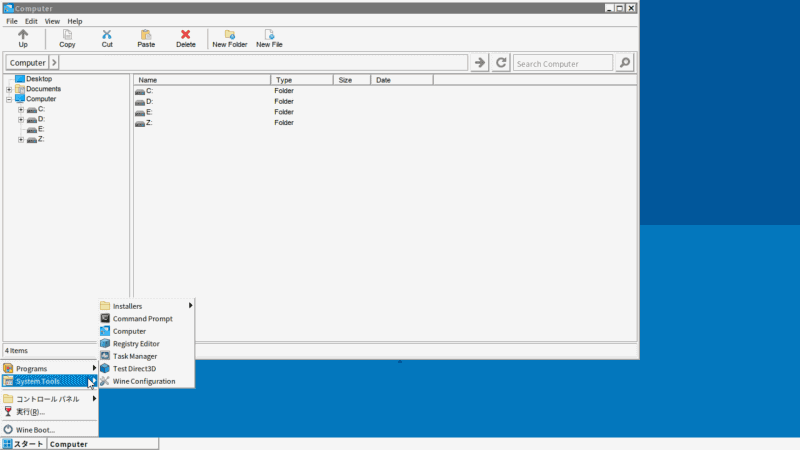The height and width of the screenshot is (450, 800).
Task: Expand the Z: drive tree node
Action: pos(21,140)
